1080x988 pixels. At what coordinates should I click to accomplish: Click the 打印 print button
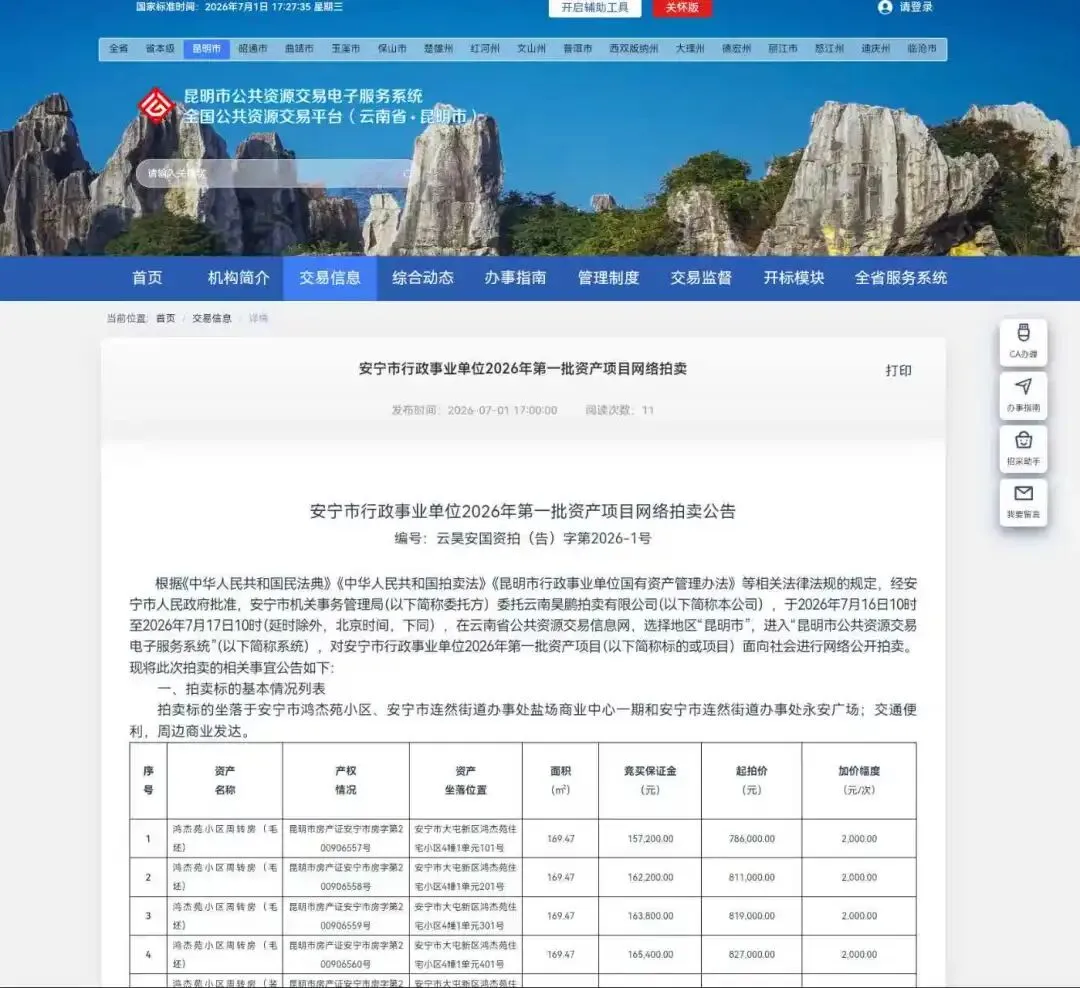(x=898, y=371)
